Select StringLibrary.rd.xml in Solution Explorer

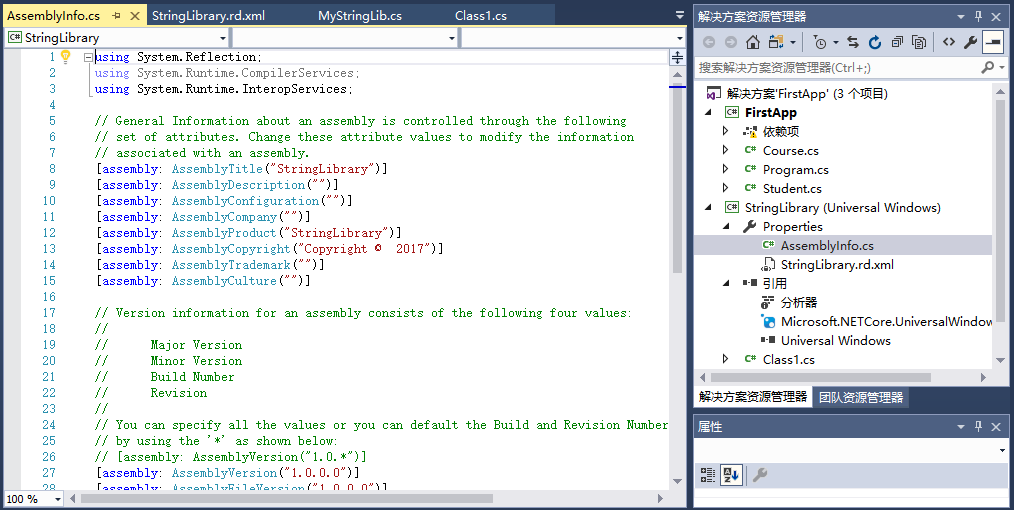(x=836, y=265)
